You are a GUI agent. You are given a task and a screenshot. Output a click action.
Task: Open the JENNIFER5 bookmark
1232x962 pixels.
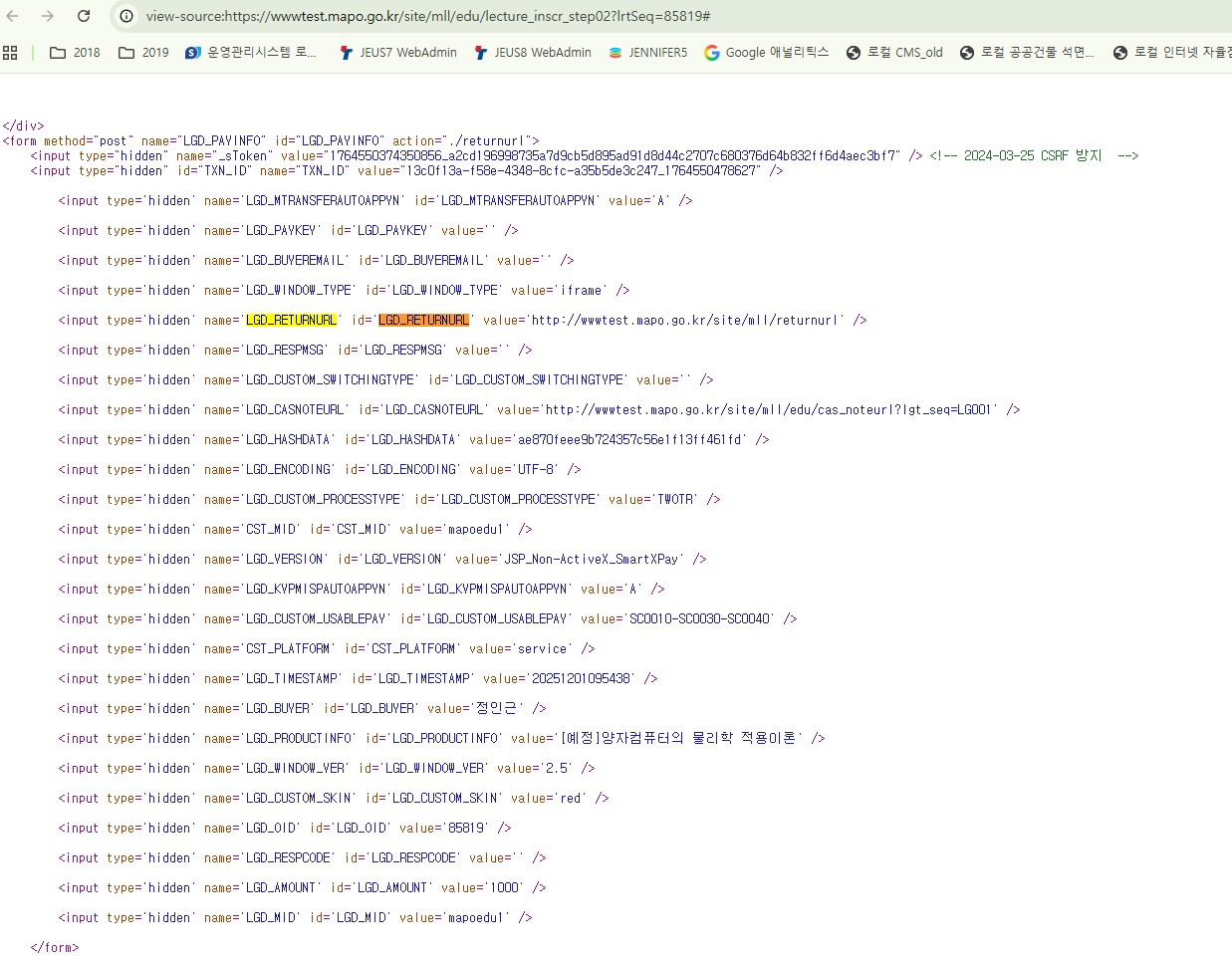pyautogui.click(x=647, y=53)
